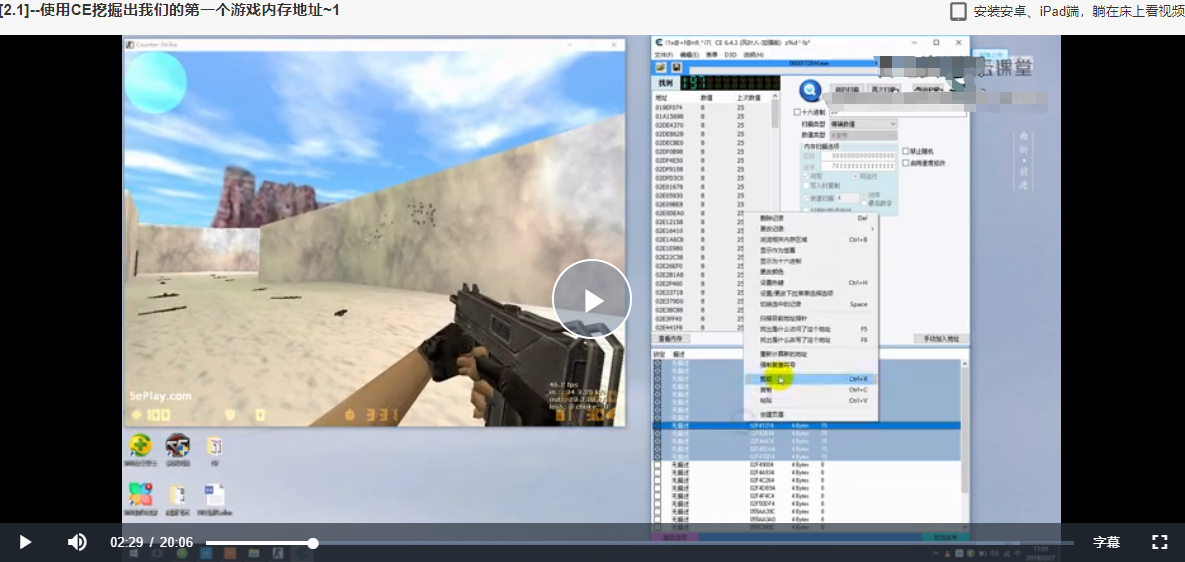Enter fullscreen mode in the video player

tap(1159, 542)
